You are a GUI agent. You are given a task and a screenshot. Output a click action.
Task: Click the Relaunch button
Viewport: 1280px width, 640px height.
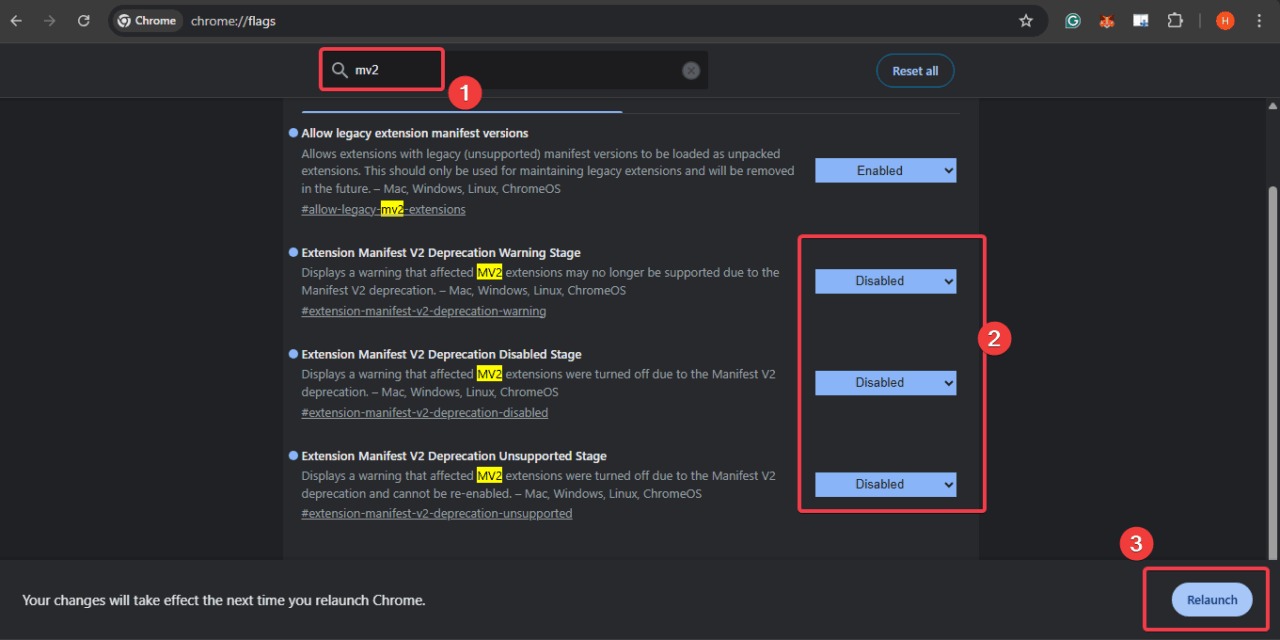coord(1211,600)
